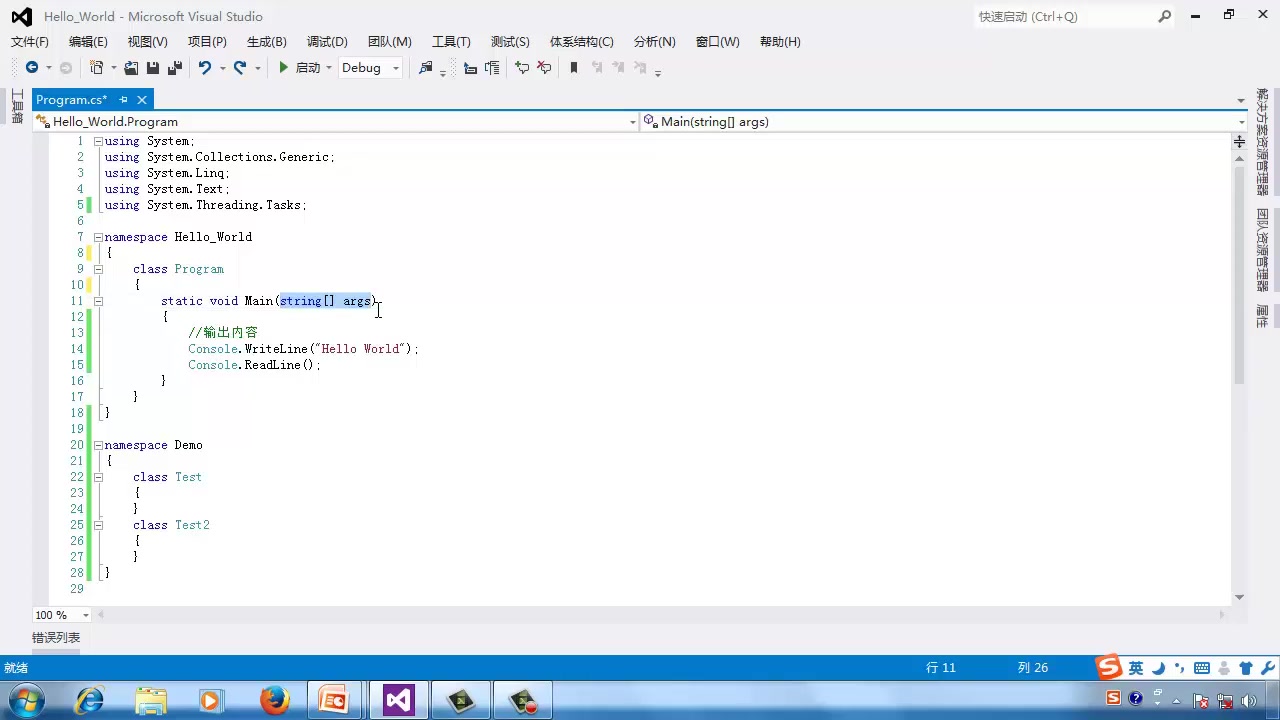Click the Find in Files toolbar icon
This screenshot has width=1280, height=720.
click(x=426, y=68)
